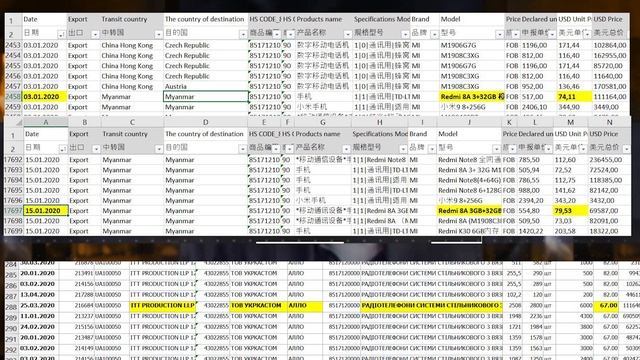The width and height of the screenshot is (640, 360).
Task: Open the 产品名称 filter arrow in sheet with row 2453
Action: 347,34
